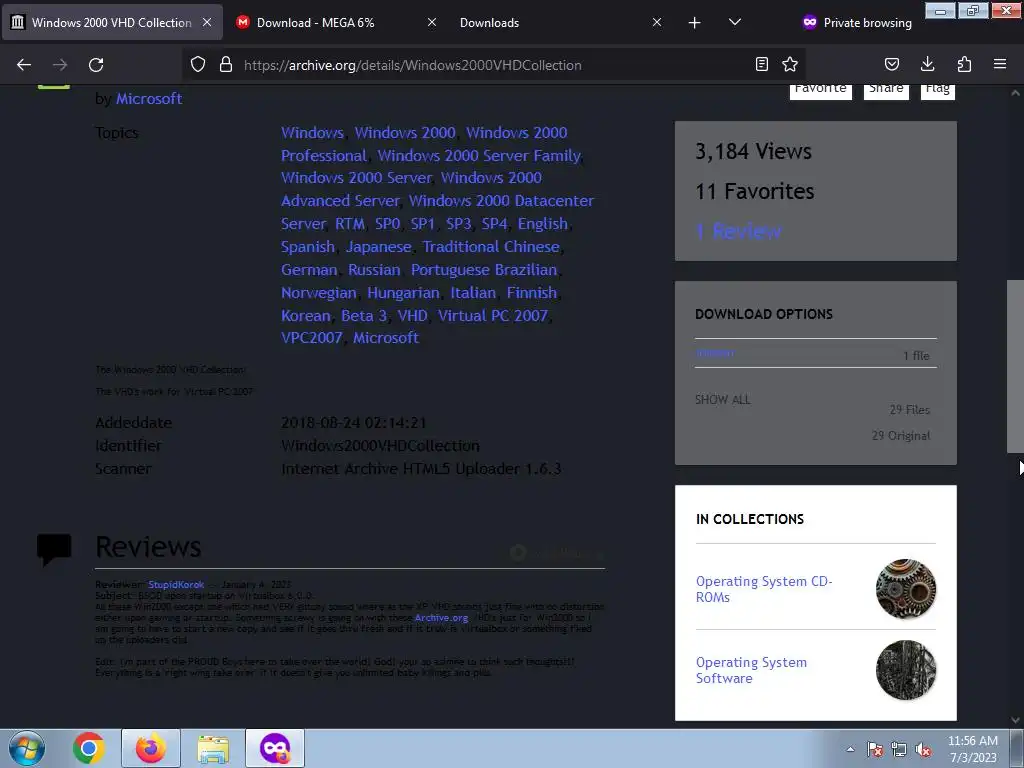Viewport: 1024px width, 768px height.
Task: Show hidden tray icons arrow
Action: (850, 749)
